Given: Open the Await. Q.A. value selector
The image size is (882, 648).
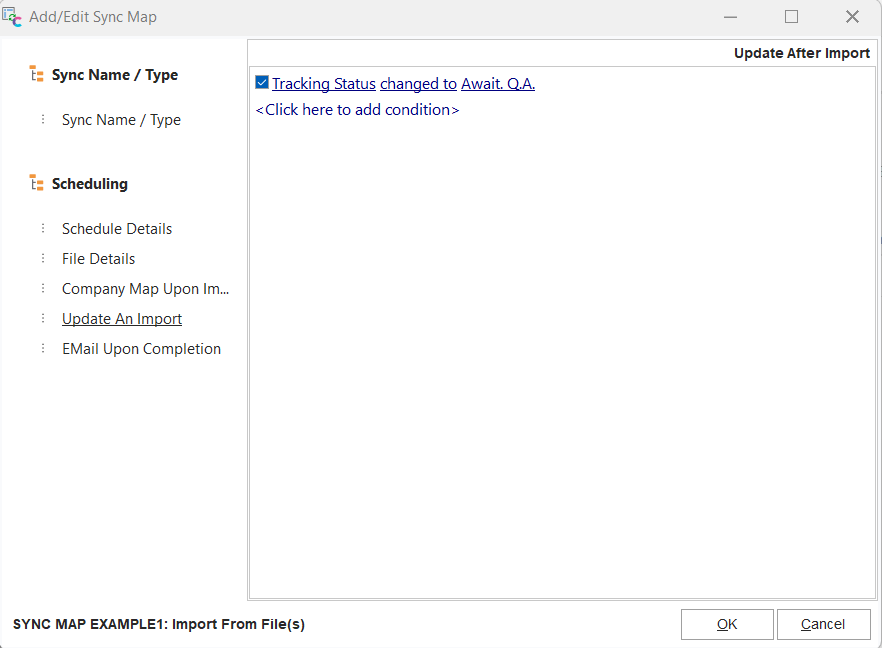Looking at the screenshot, I should coord(498,84).
